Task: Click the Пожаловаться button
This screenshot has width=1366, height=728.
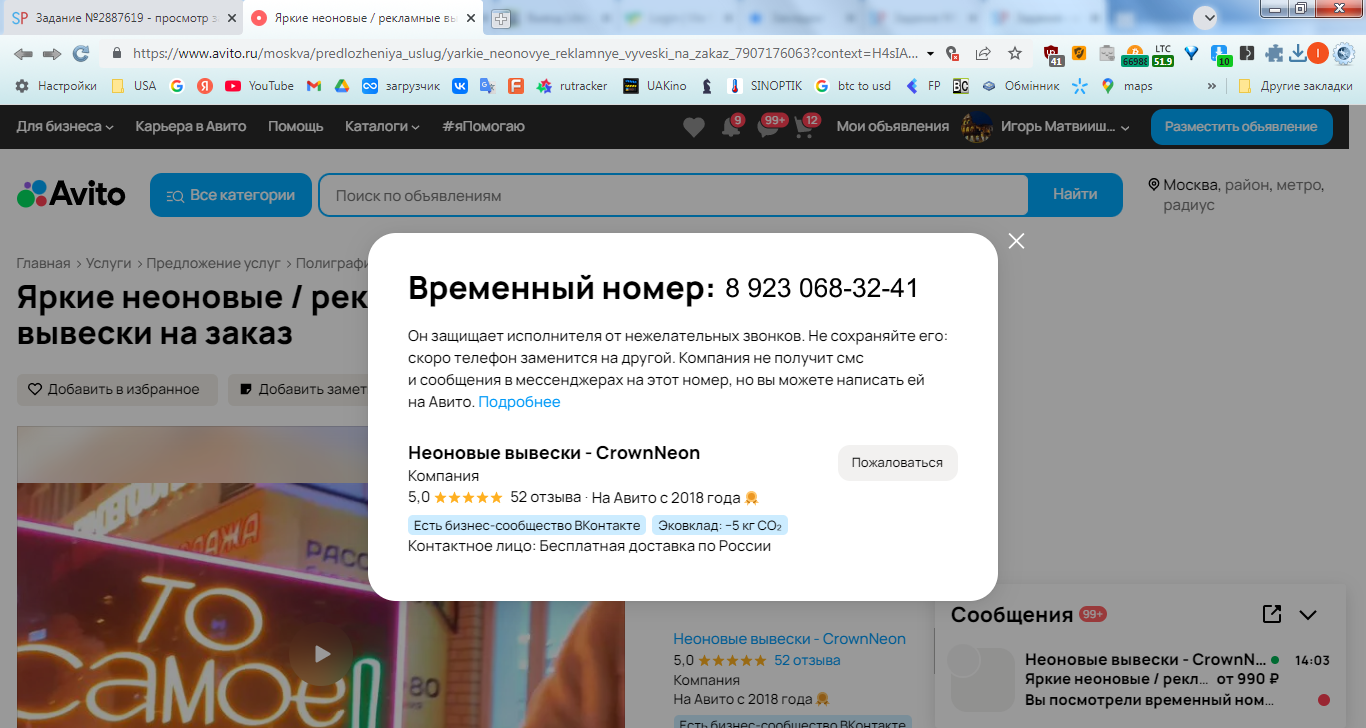Action: (897, 463)
